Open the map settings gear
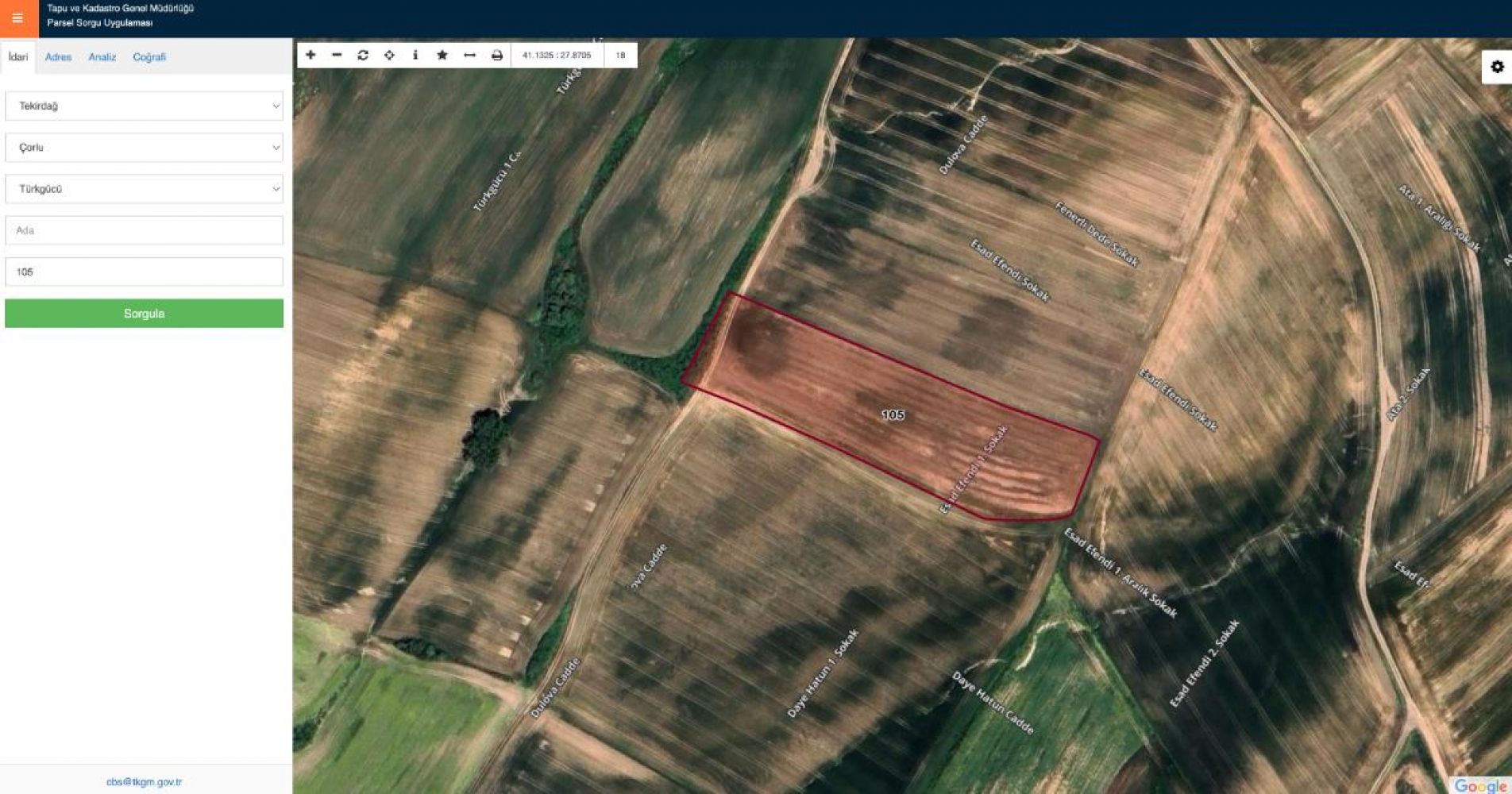 [x=1497, y=67]
